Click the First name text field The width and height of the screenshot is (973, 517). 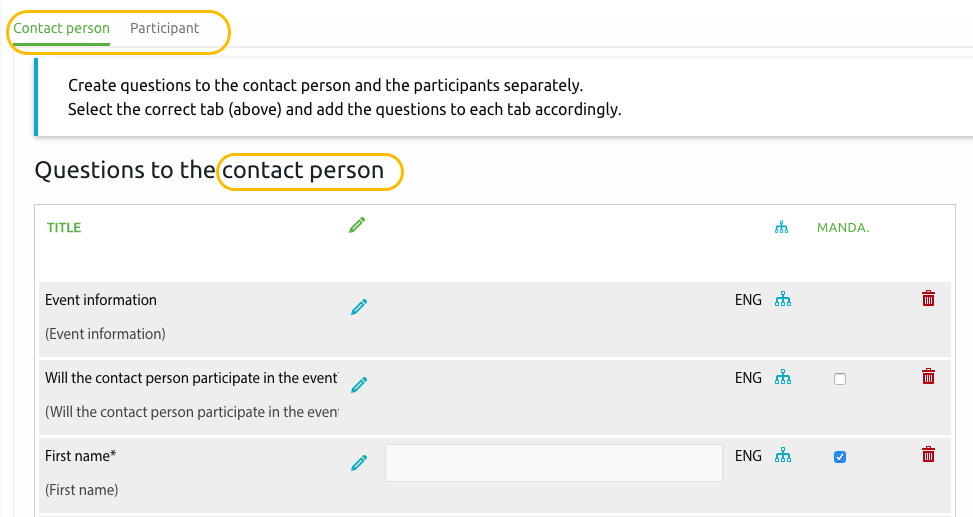554,463
